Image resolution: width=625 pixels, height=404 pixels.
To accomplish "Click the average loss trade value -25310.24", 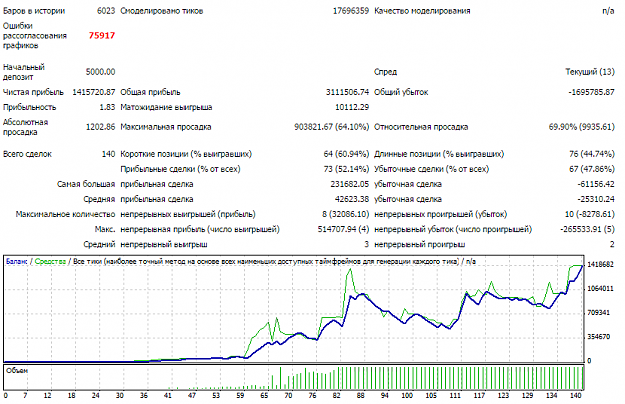I will pyautogui.click(x=596, y=199).
